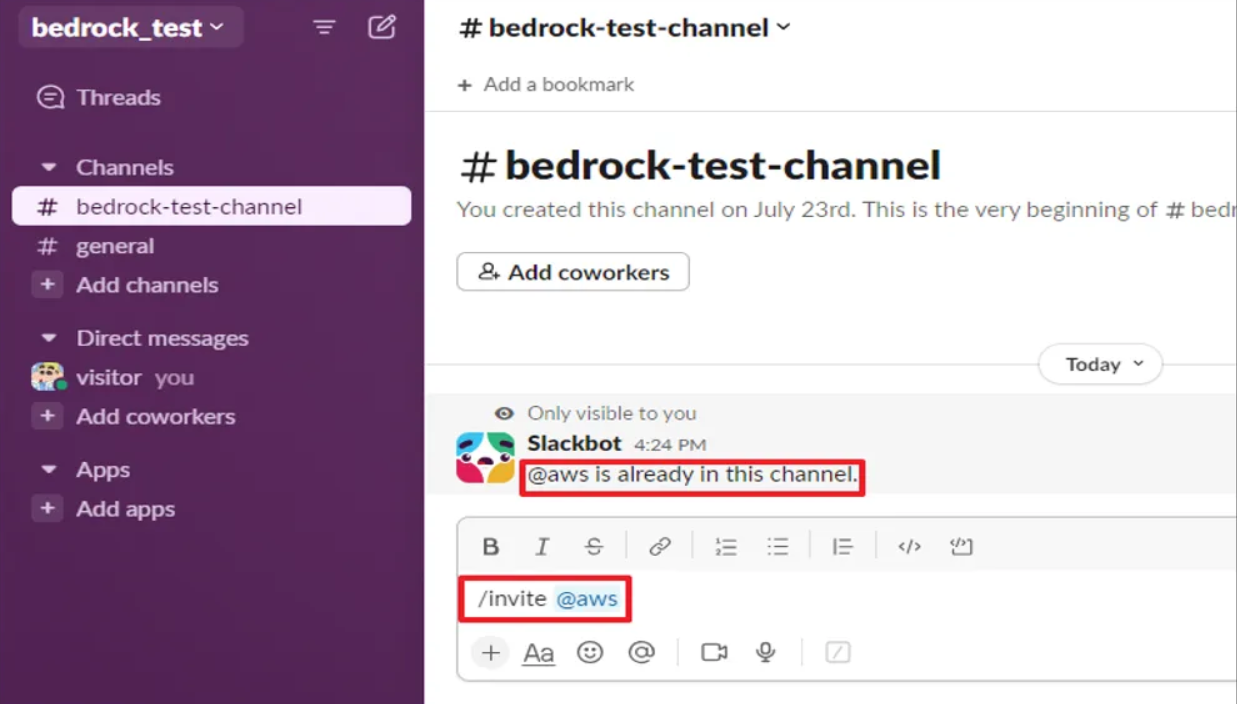
Task: Click Add channels in sidebar
Action: (x=127, y=285)
